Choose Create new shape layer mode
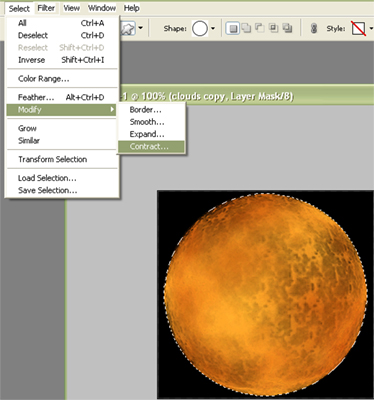374x400 pixels. tap(233, 29)
